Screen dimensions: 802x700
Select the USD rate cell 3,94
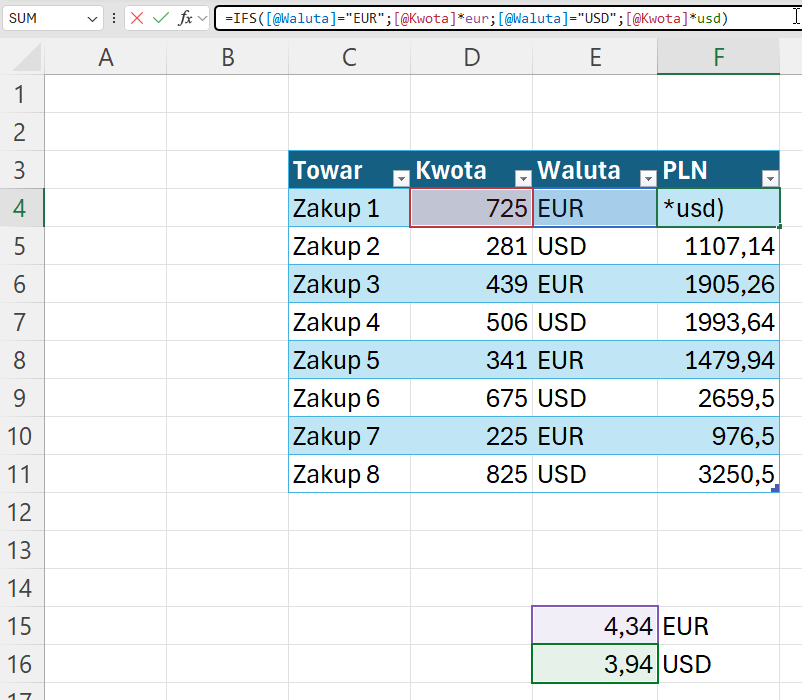pos(595,663)
